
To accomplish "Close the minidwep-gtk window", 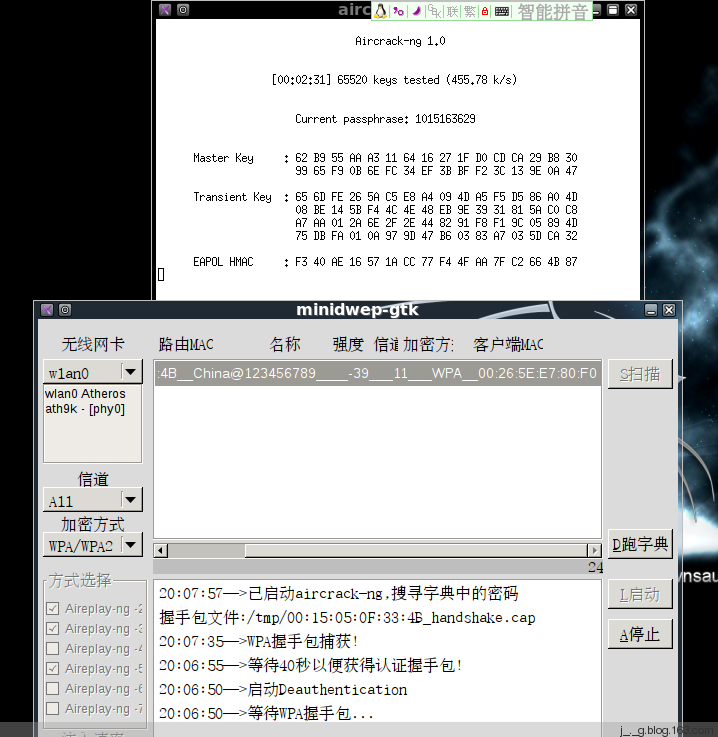I will (669, 310).
